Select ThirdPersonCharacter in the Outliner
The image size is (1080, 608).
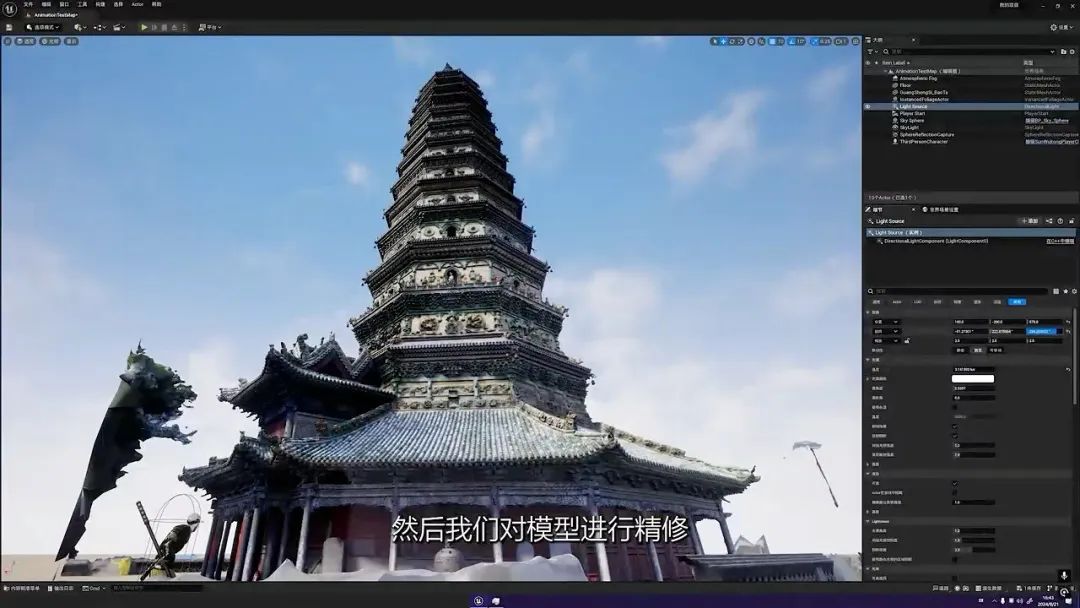[923, 141]
